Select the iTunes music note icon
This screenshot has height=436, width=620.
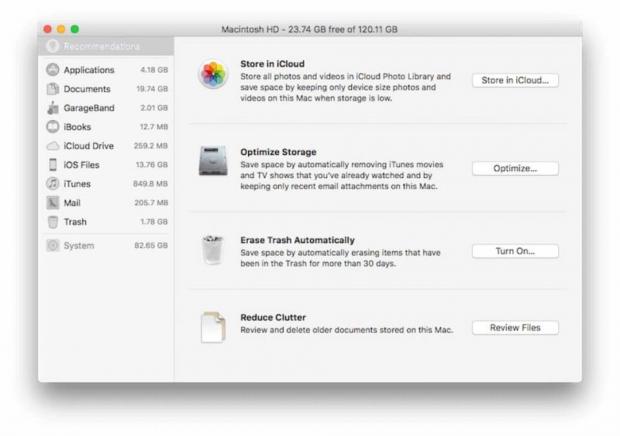pyautogui.click(x=53, y=184)
